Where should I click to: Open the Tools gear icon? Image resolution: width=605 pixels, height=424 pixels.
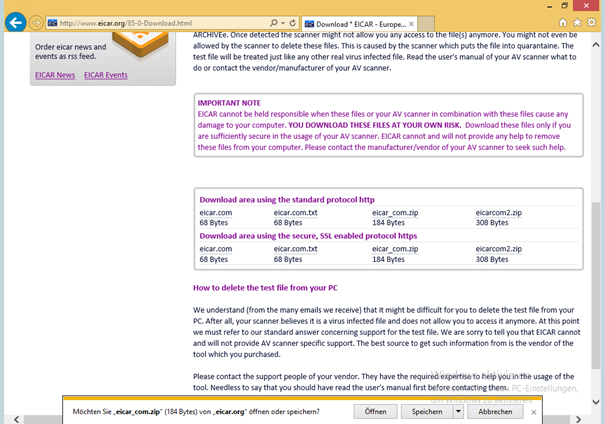click(x=591, y=22)
